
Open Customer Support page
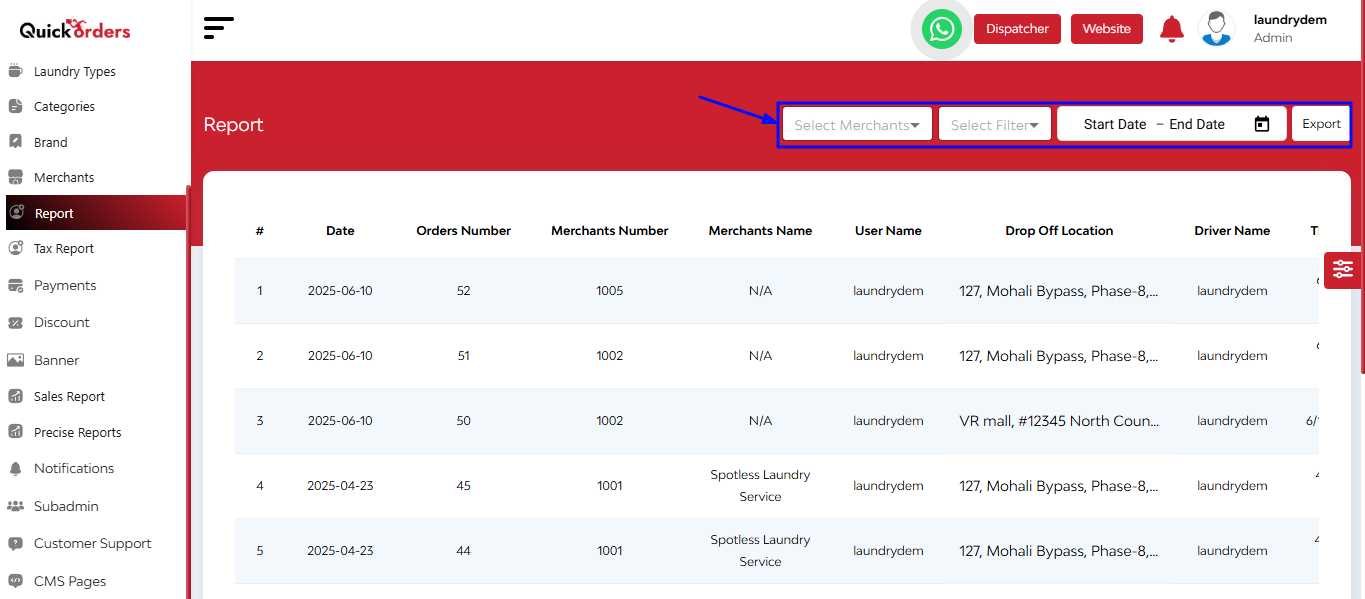tap(93, 543)
